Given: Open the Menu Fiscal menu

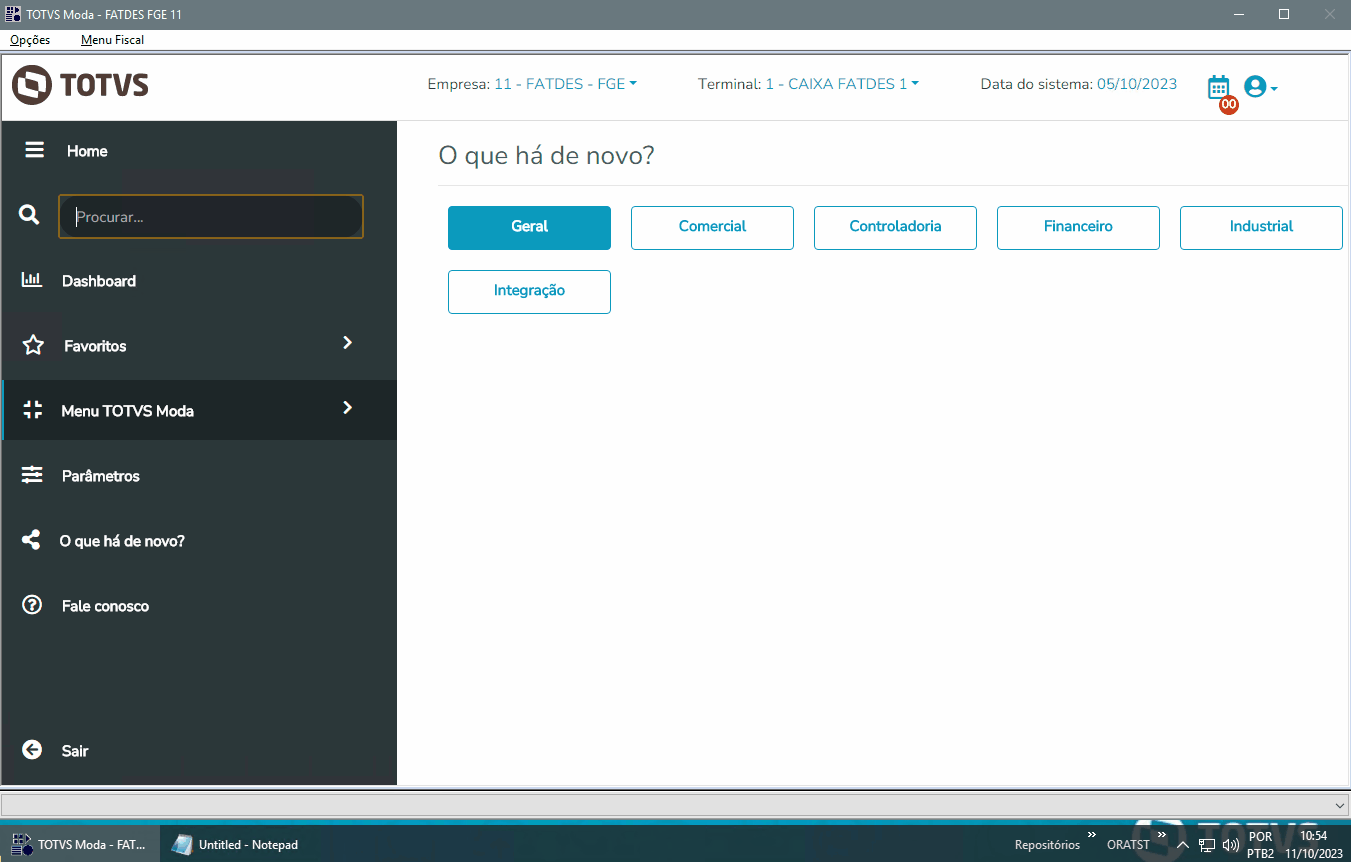Looking at the screenshot, I should pos(112,40).
